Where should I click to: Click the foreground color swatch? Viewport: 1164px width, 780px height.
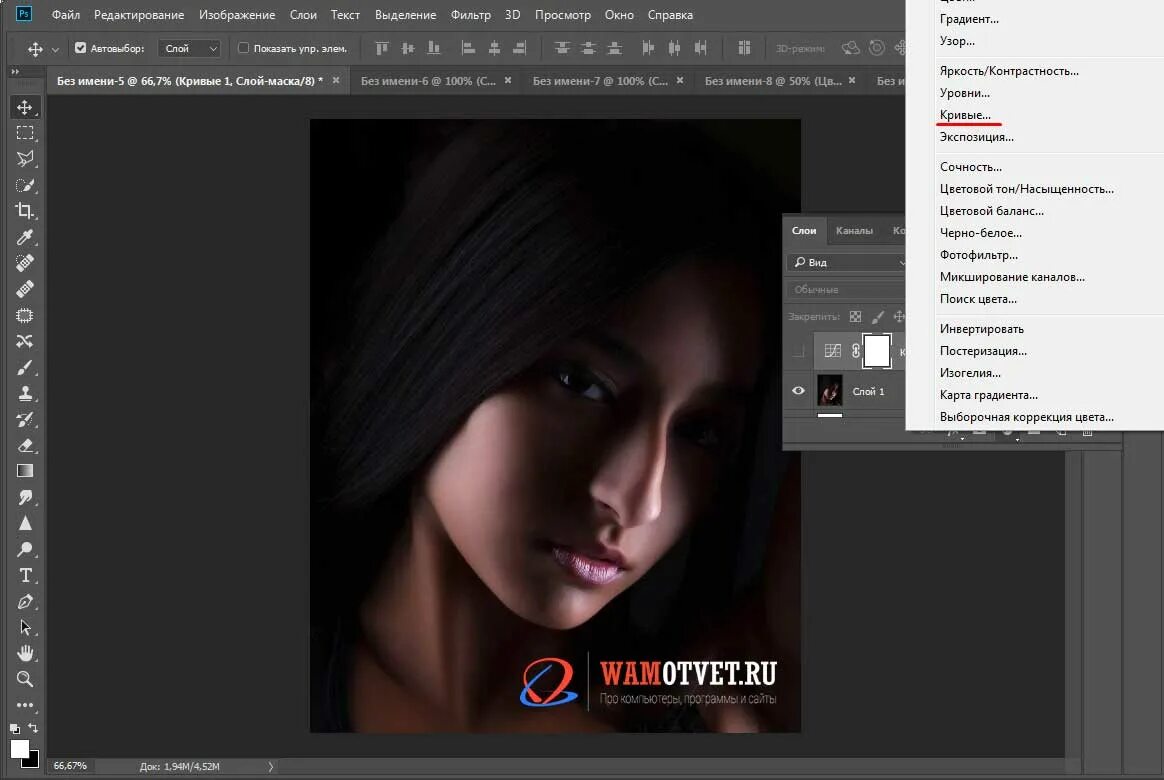tap(19, 748)
